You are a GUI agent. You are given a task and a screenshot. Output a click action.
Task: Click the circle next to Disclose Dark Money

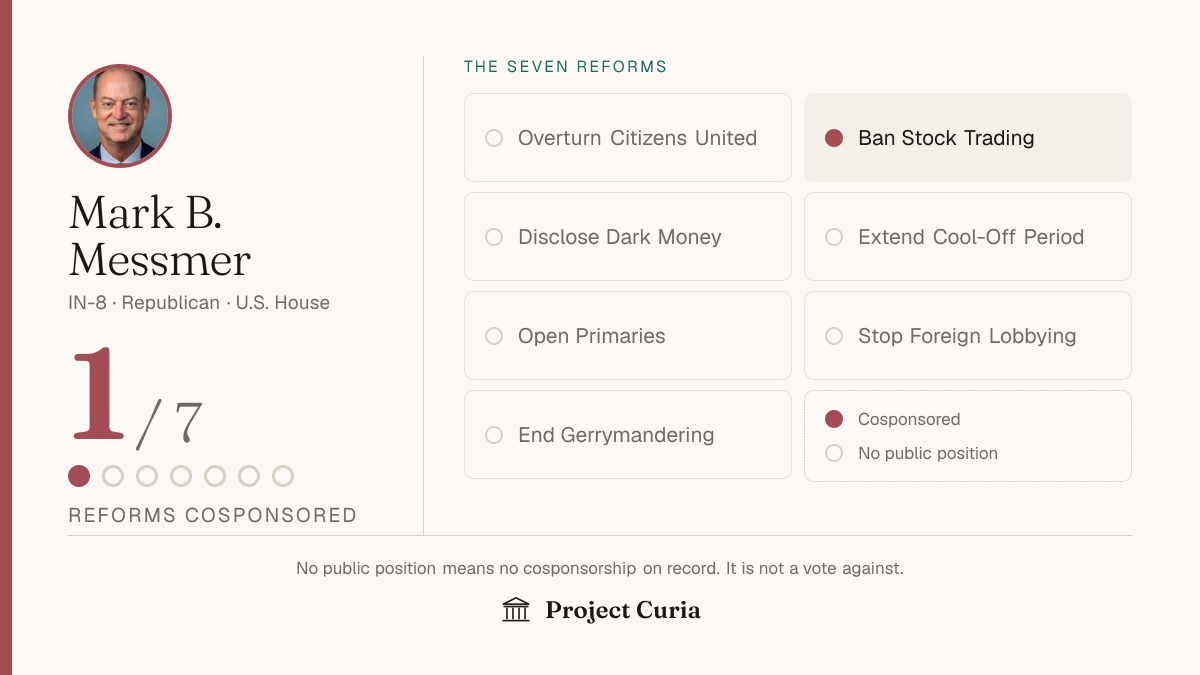pyautogui.click(x=494, y=237)
